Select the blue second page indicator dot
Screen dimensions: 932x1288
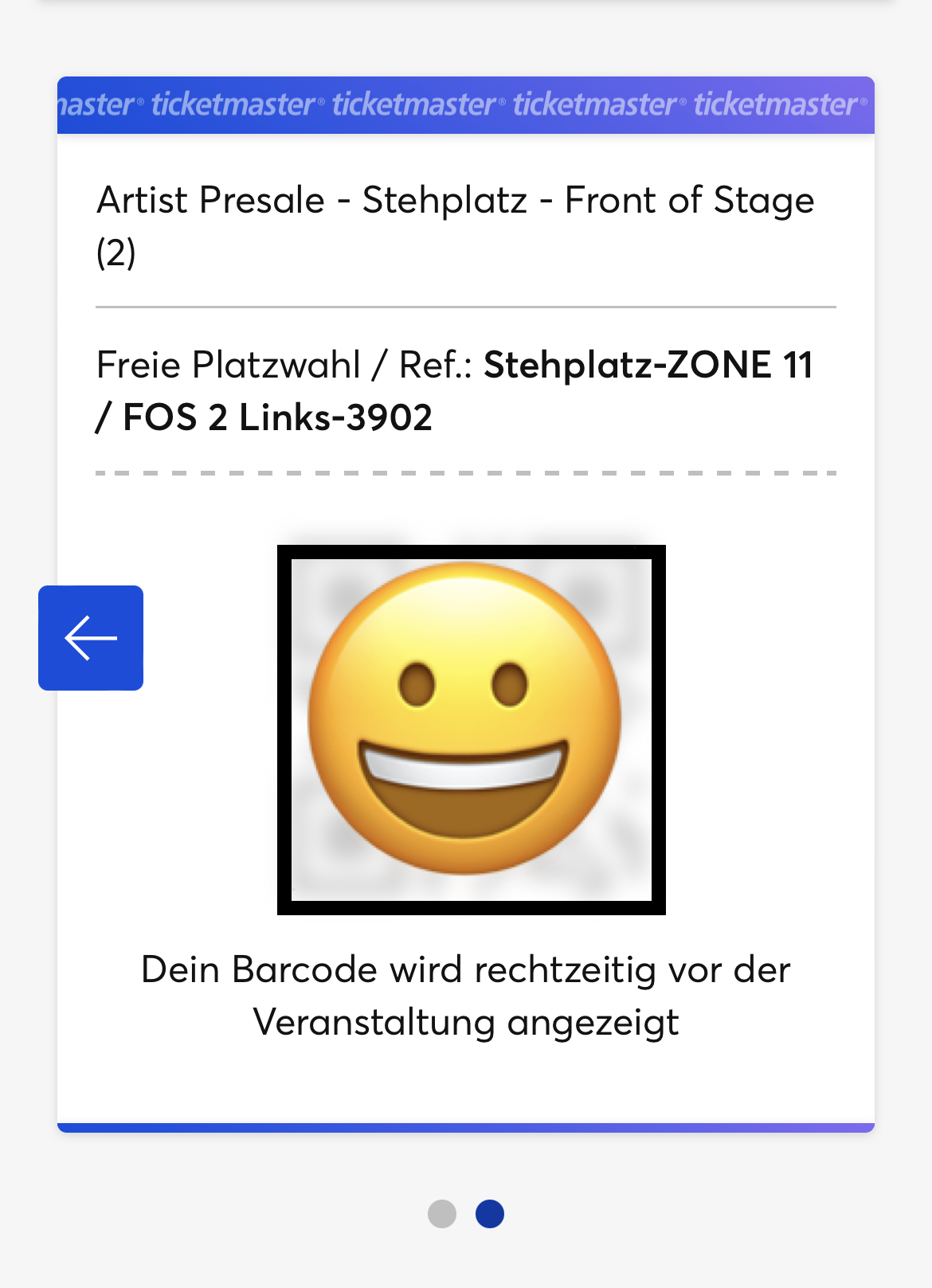[490, 1214]
